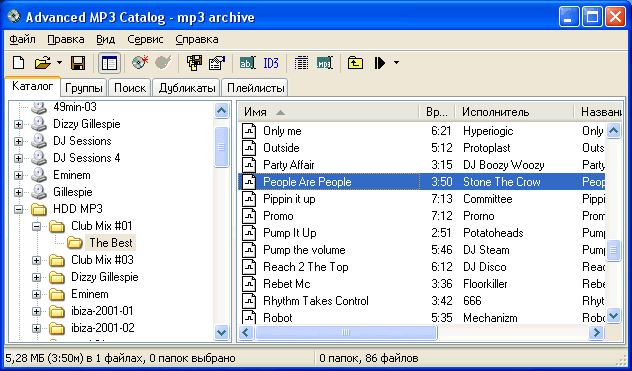Select the Outside track
This screenshot has height=371, width=632.
[281, 148]
